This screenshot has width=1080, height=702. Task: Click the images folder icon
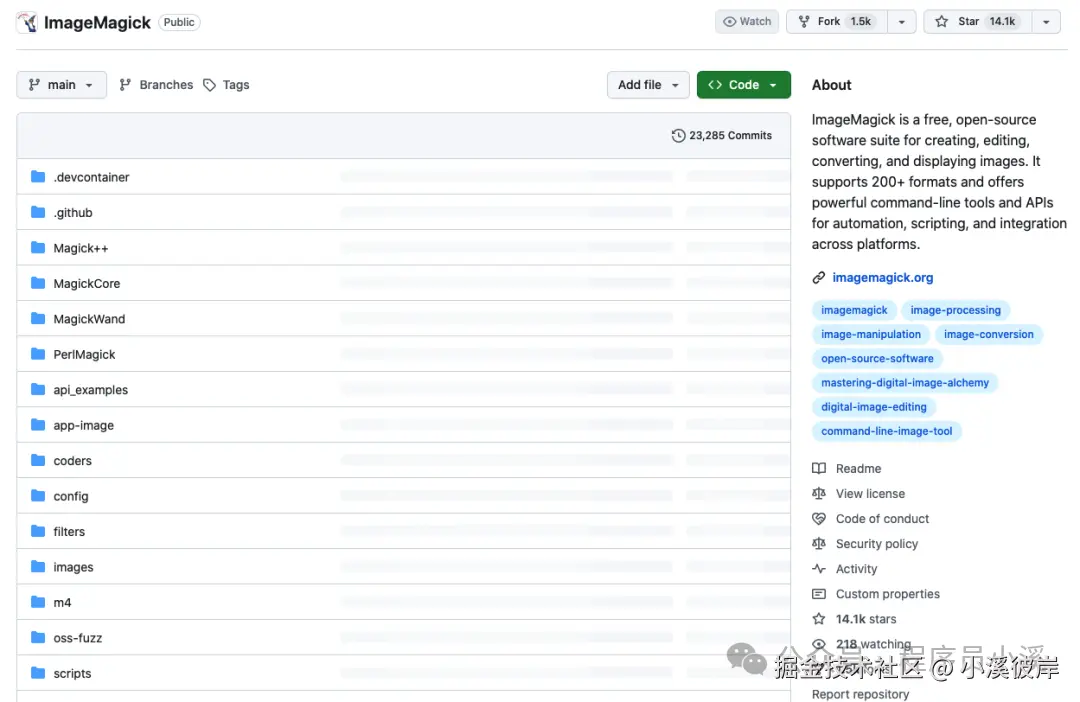click(38, 567)
